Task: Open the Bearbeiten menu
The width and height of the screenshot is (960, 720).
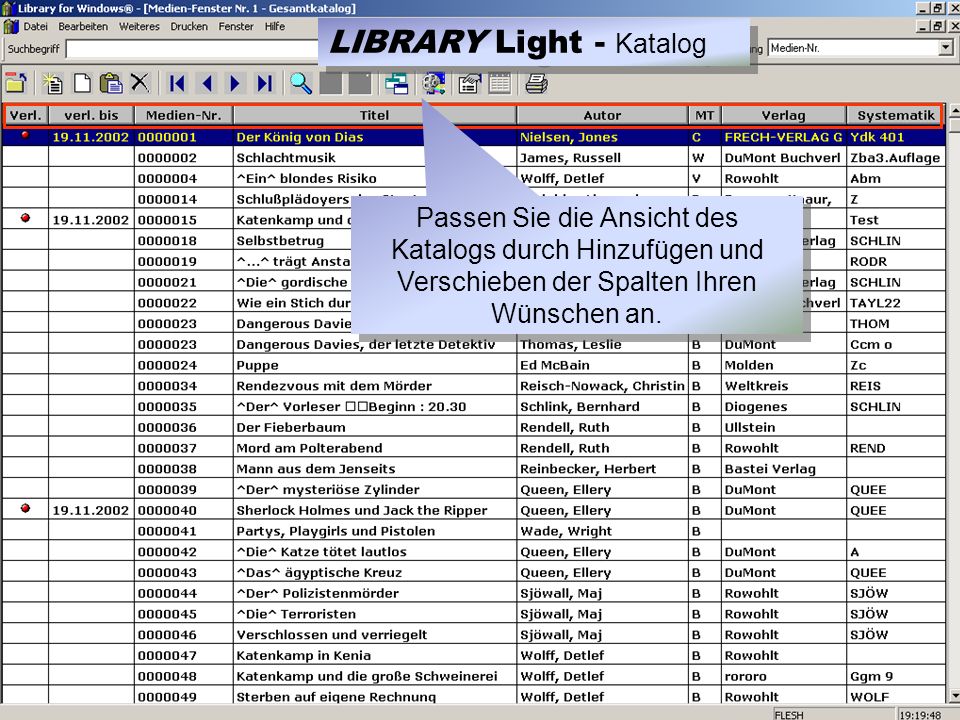Action: tap(83, 26)
